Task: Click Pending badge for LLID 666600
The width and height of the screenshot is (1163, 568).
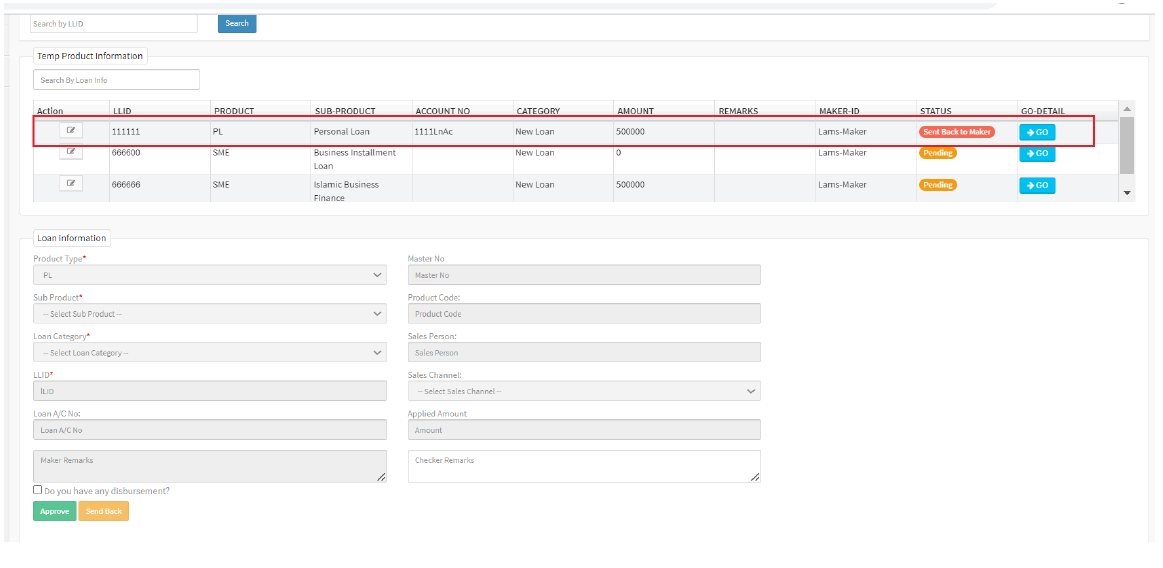Action: point(938,153)
